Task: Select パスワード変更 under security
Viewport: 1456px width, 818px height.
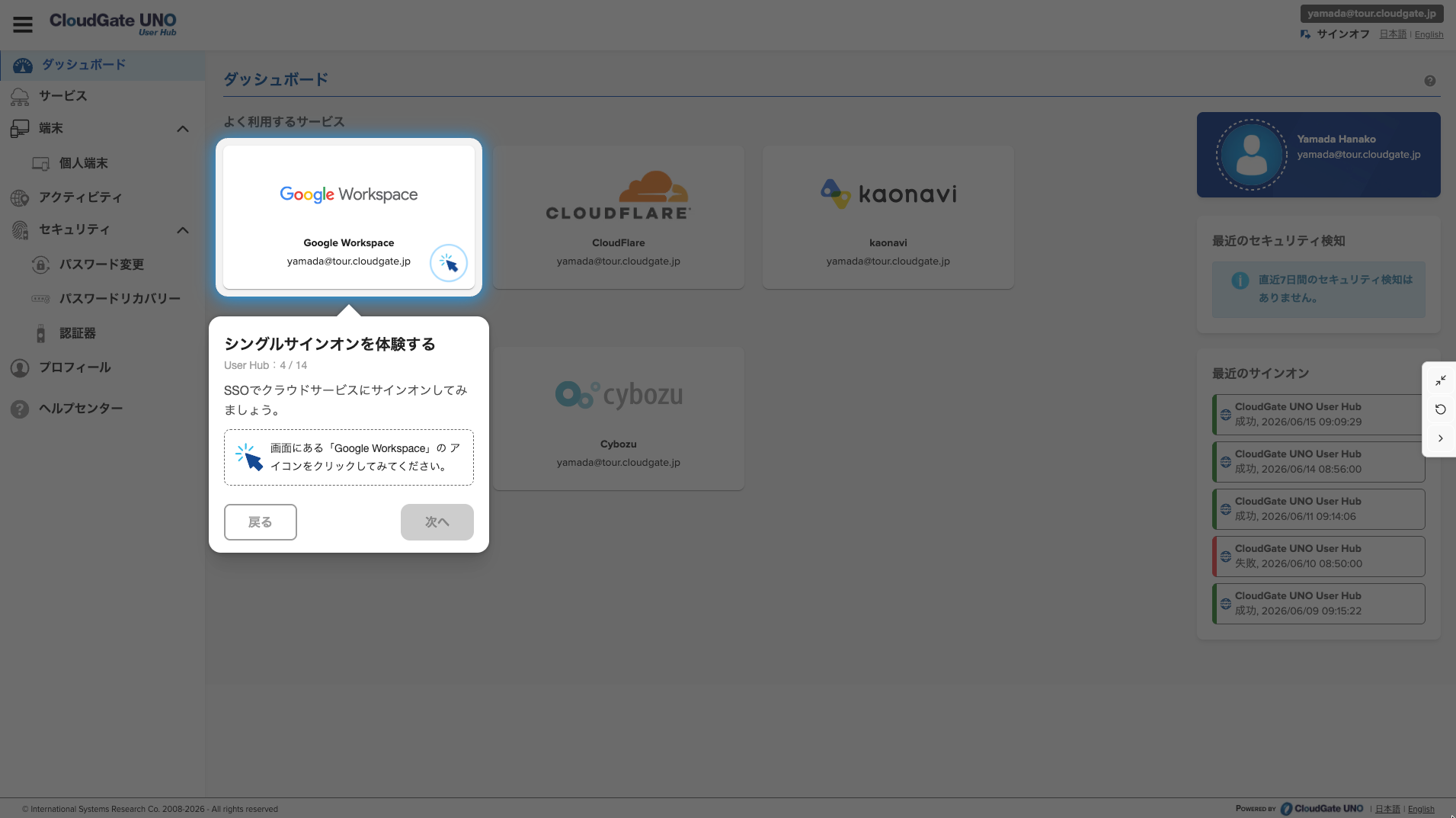Action: click(103, 265)
